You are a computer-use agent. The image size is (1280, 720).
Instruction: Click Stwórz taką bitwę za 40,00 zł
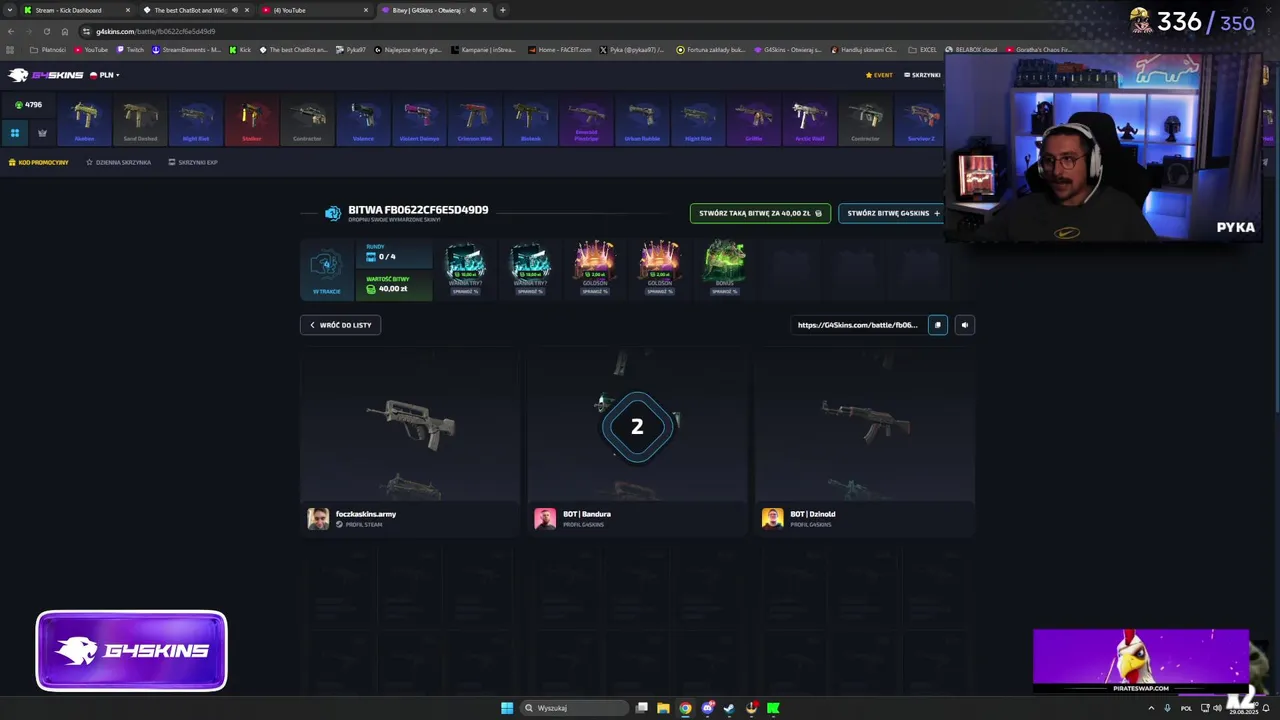click(760, 213)
